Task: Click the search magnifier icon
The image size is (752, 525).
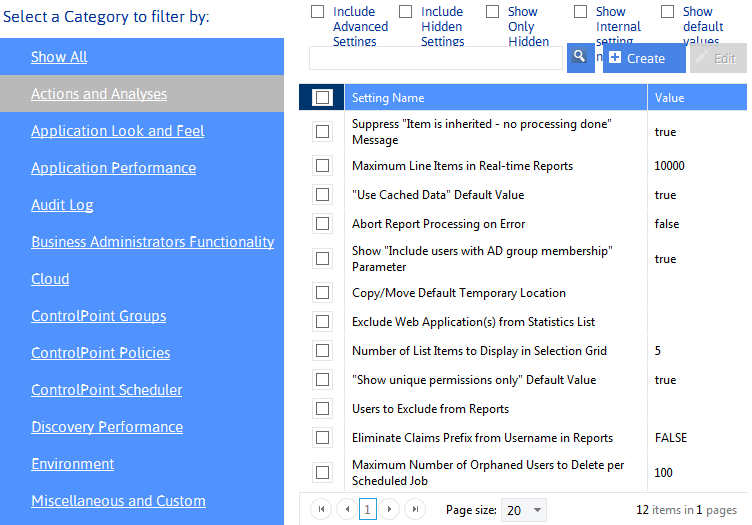Action: point(580,57)
